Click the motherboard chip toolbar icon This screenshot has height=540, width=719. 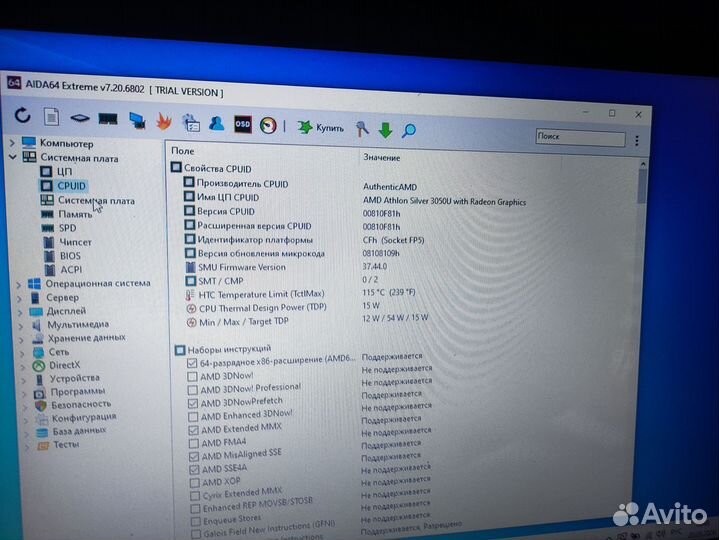79,118
